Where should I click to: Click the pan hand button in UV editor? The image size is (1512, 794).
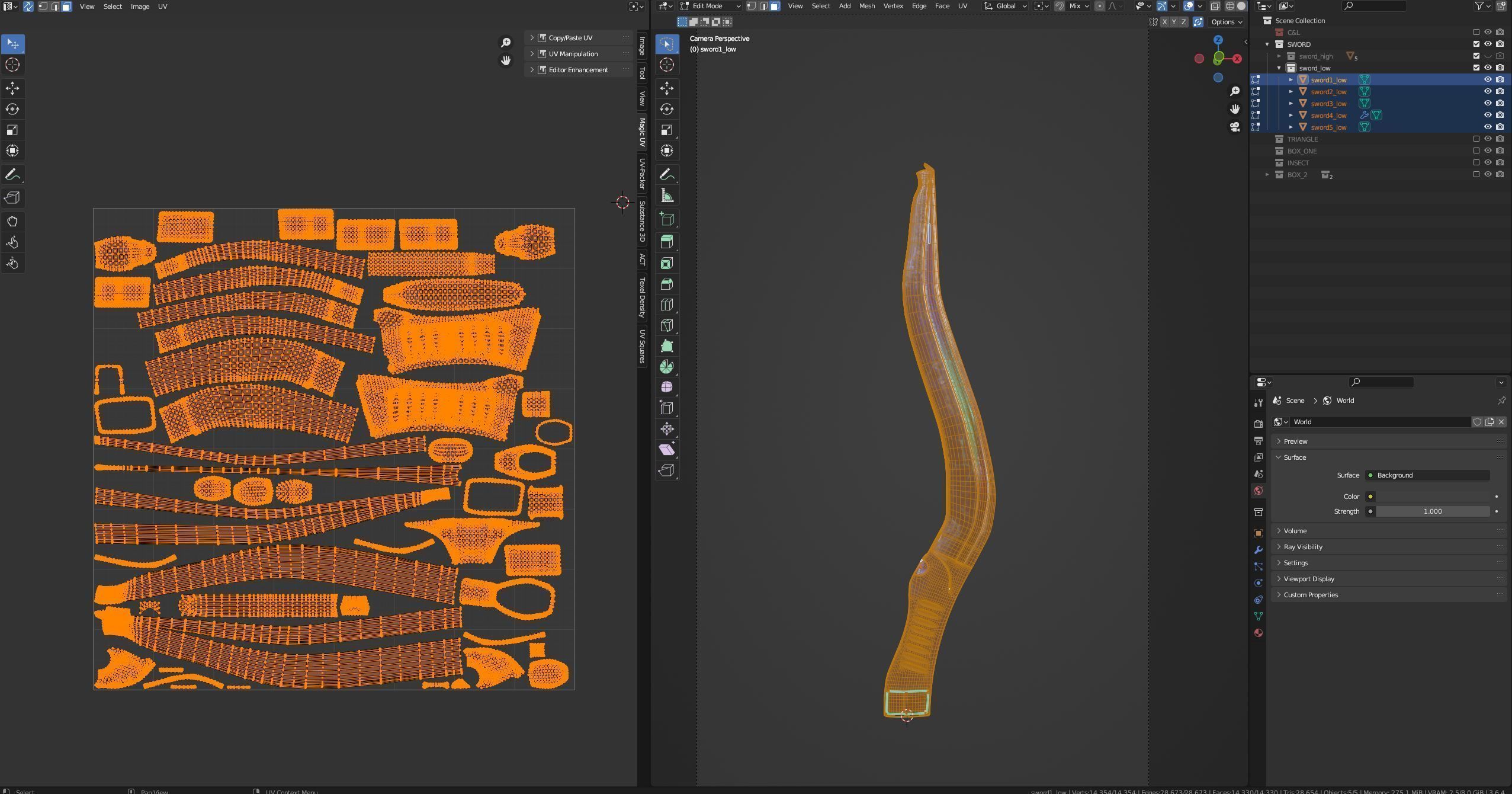(506, 60)
